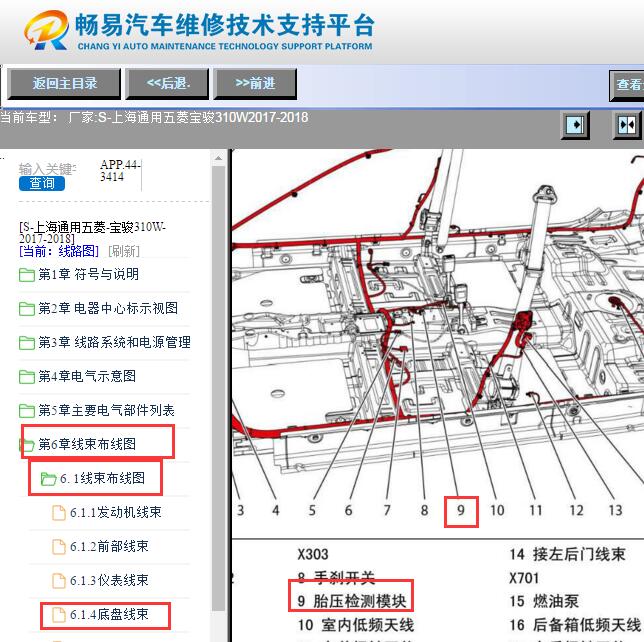Click [S-上海通用五菱-宝骏310W-2017-2018] heading
The height and width of the screenshot is (642, 644).
(x=92, y=232)
